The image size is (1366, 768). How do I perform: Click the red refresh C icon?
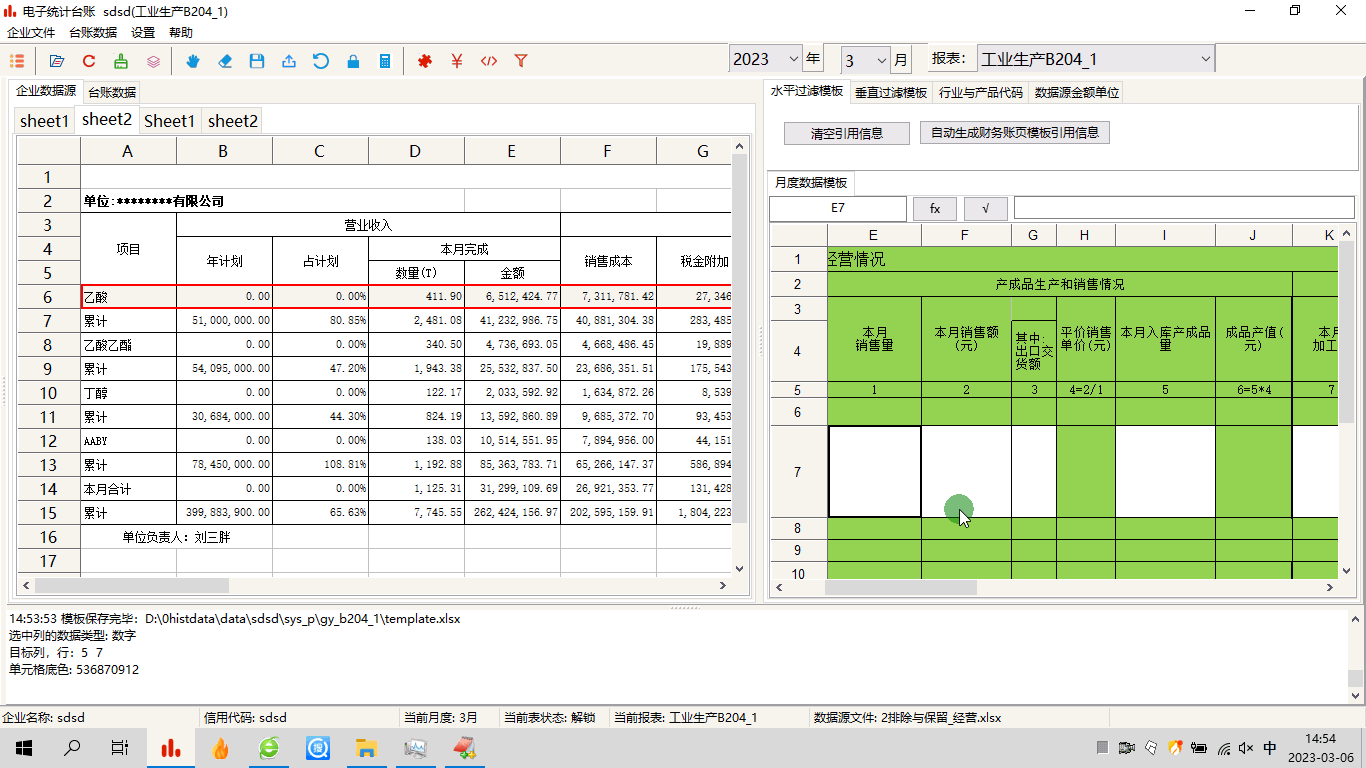[89, 61]
